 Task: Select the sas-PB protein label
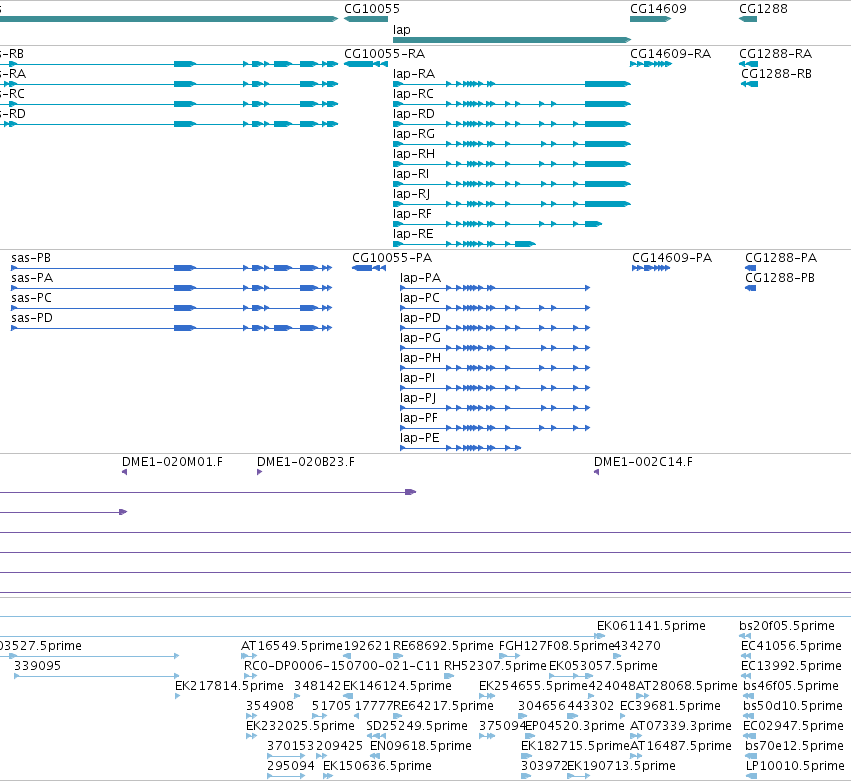tap(31, 258)
